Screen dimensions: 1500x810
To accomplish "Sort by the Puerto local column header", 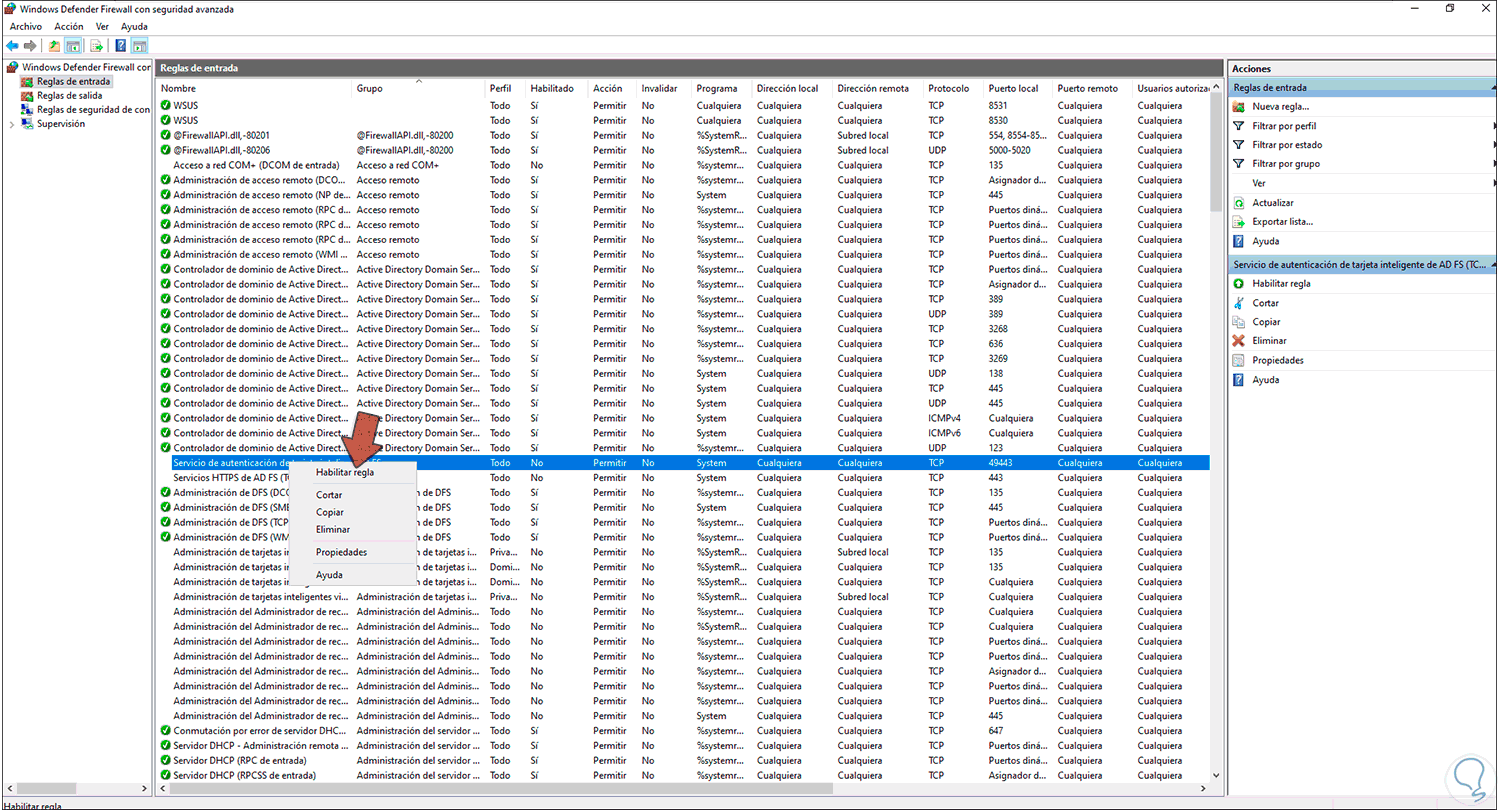I will click(x=1019, y=88).
